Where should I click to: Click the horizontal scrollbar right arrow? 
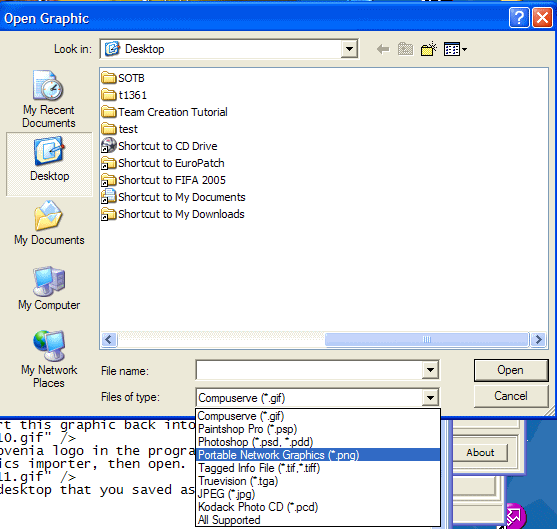click(x=538, y=339)
